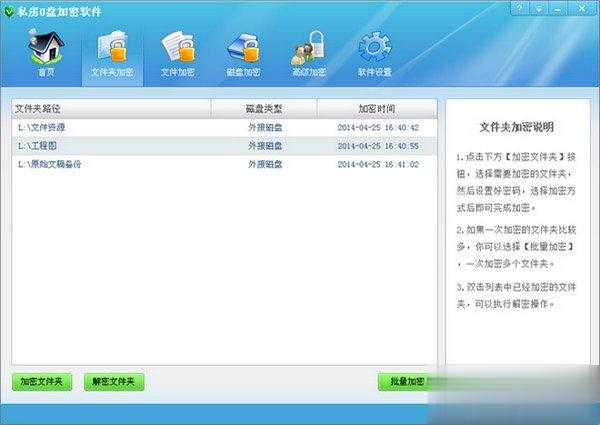Sort by 文件夹路径 column header
Screen dimensions: 600x425
[111, 109]
